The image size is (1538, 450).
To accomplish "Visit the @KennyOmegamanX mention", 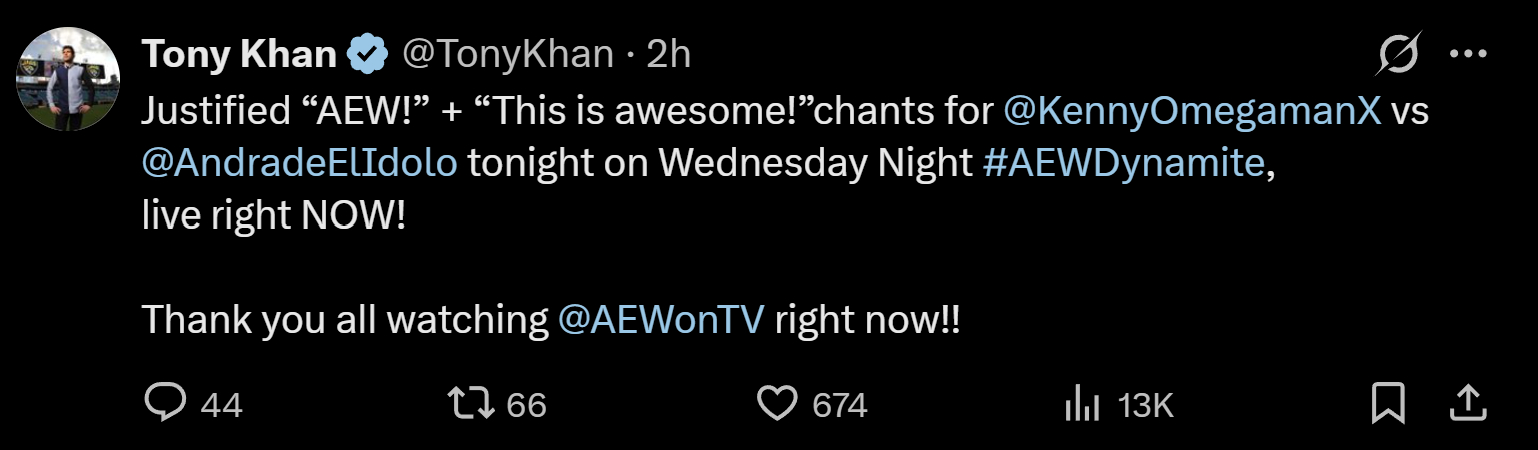I will tap(1191, 112).
